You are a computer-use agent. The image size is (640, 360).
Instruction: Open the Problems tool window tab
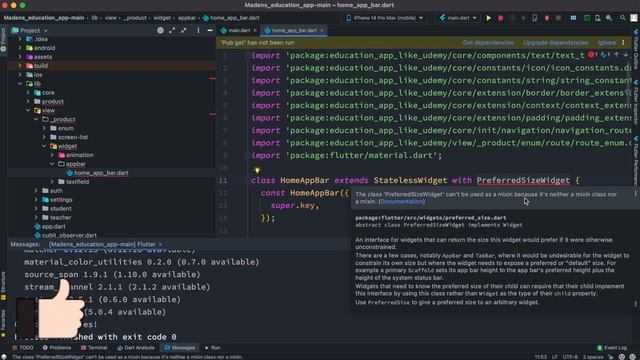[57, 348]
